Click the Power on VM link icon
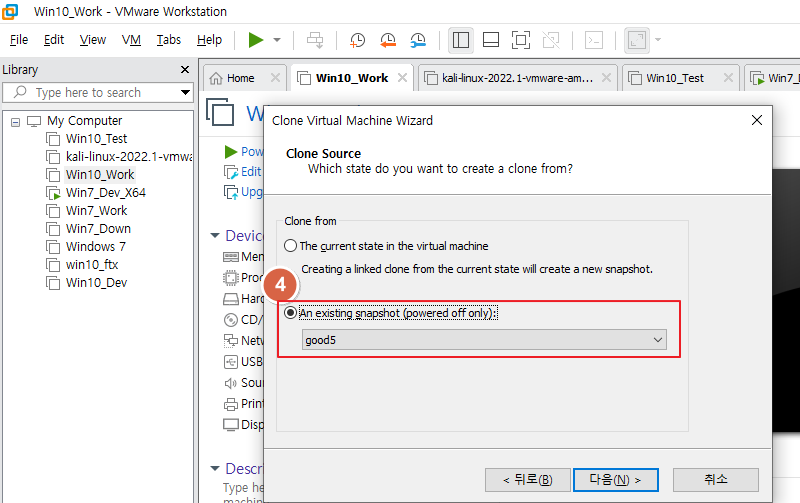The image size is (800, 503). point(231,152)
